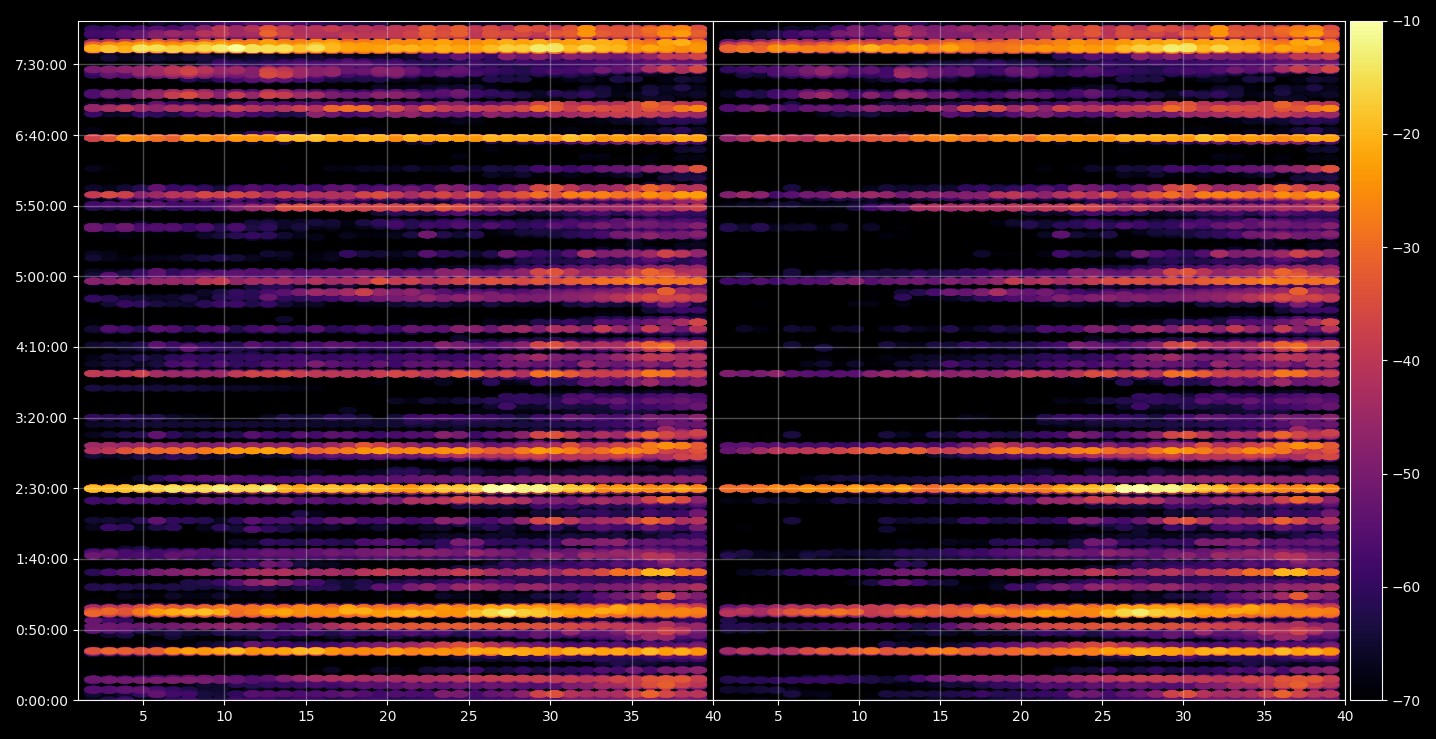Select the −60 colorbar tick label
1436x739 pixels.
(1406, 587)
